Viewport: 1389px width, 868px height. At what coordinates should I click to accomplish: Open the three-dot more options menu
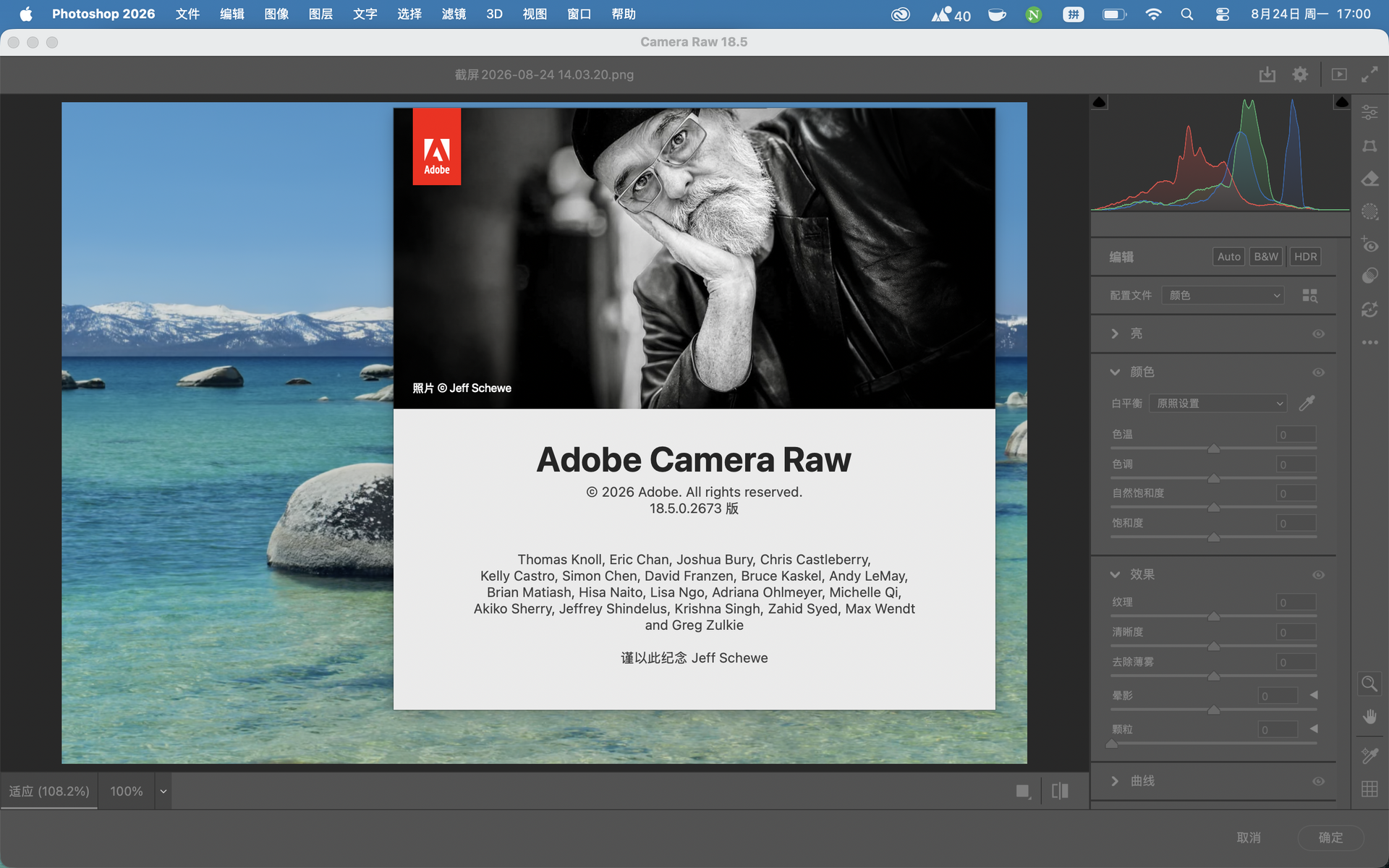[1369, 342]
